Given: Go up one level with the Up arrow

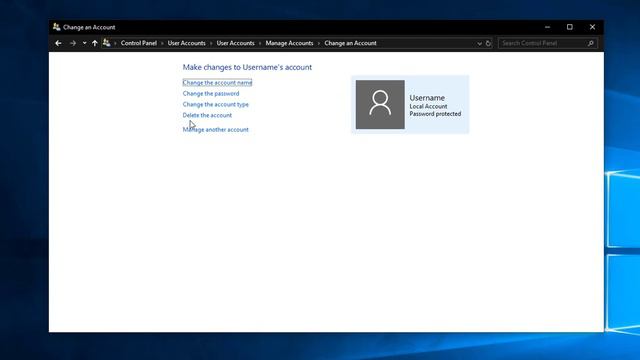Looking at the screenshot, I should point(95,43).
